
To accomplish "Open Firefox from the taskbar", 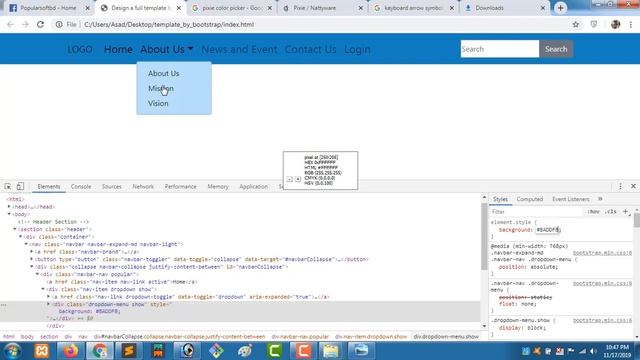I will [71, 351].
